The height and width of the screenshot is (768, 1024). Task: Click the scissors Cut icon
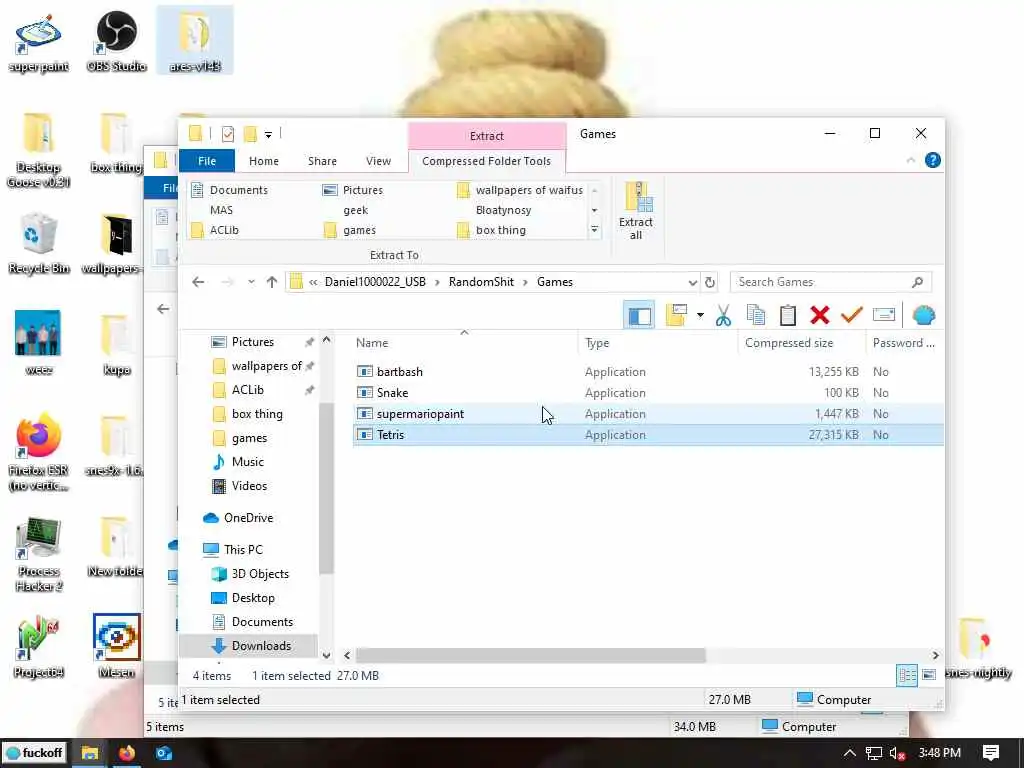(723, 315)
